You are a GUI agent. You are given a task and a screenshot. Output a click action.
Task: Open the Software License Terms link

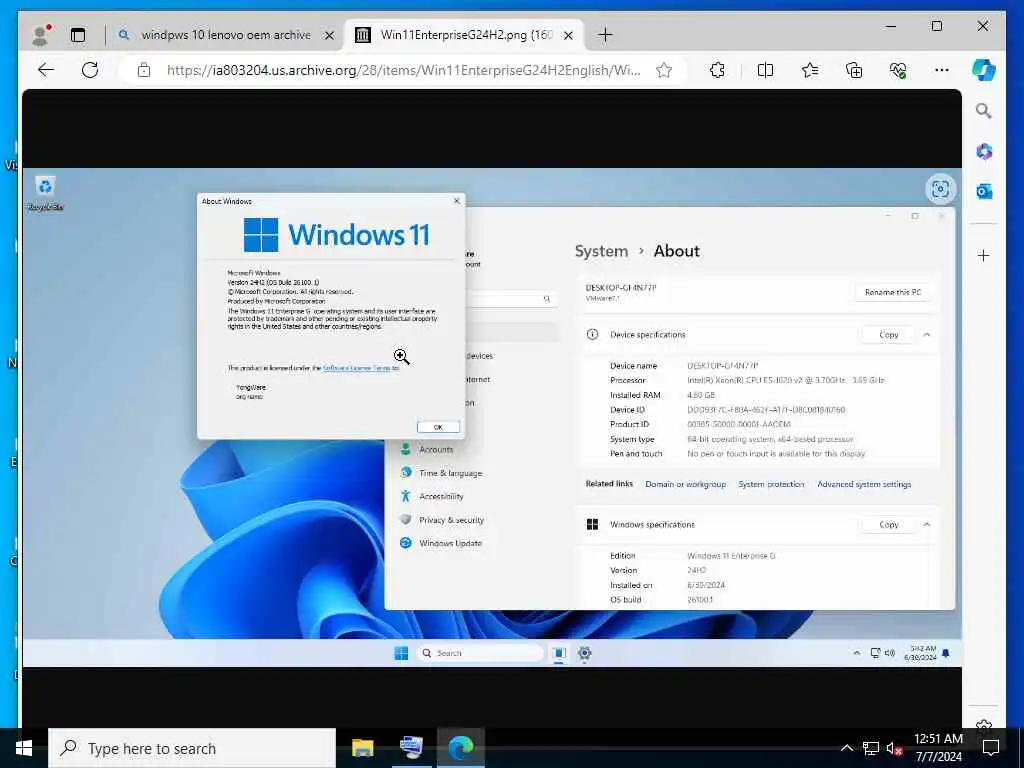(x=357, y=368)
